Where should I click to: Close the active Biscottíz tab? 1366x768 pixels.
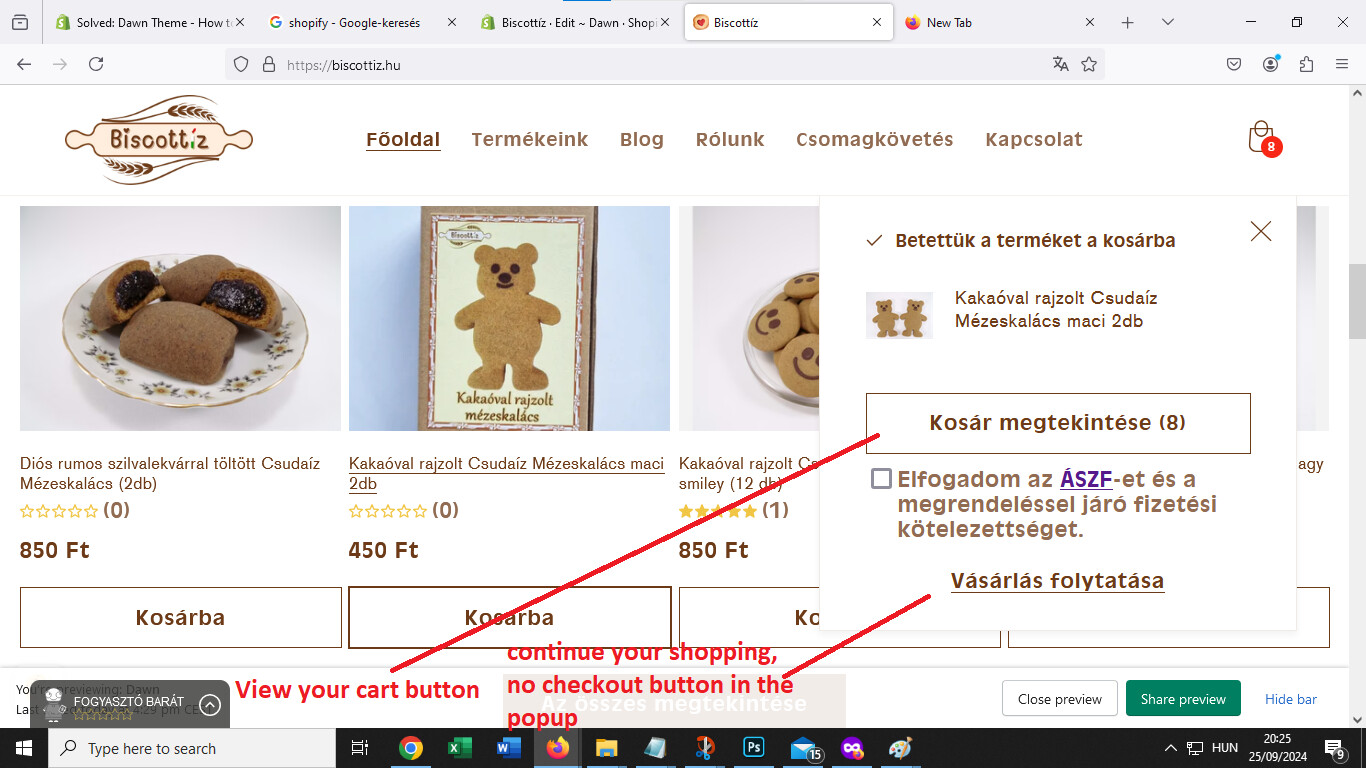[x=877, y=22]
